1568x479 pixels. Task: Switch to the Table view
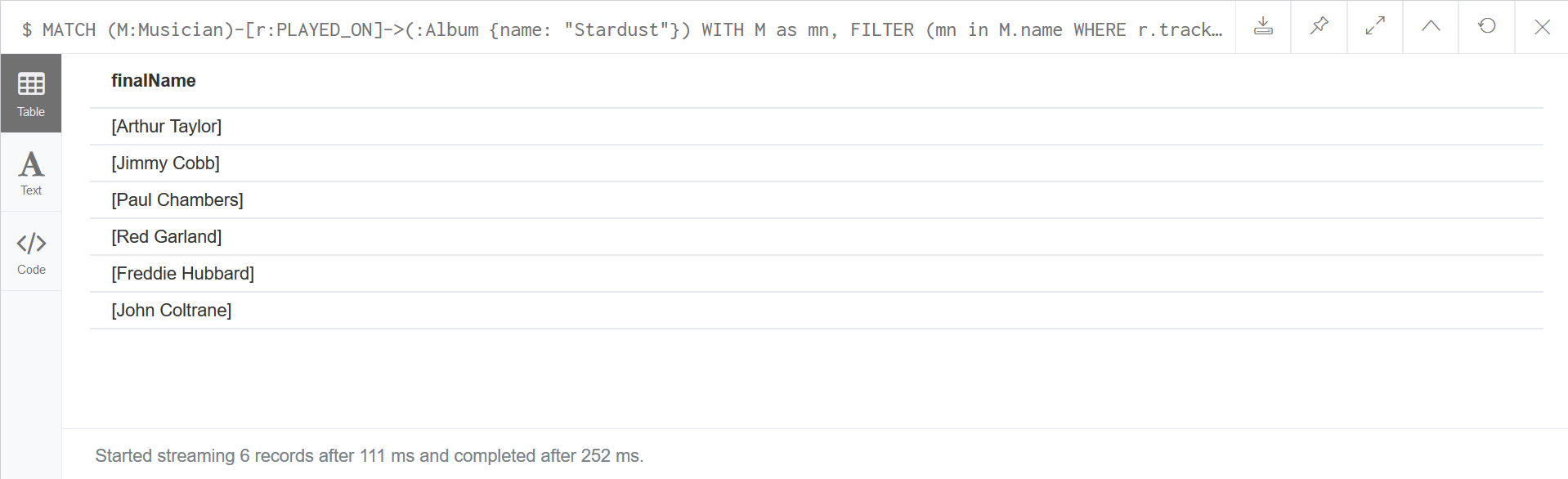click(x=31, y=93)
